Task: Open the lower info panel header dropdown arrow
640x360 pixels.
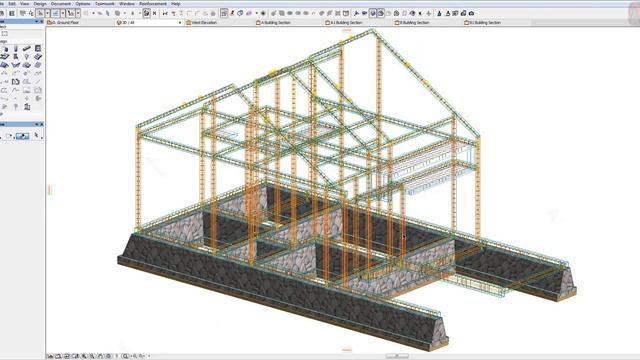Action: pyautogui.click(x=36, y=124)
